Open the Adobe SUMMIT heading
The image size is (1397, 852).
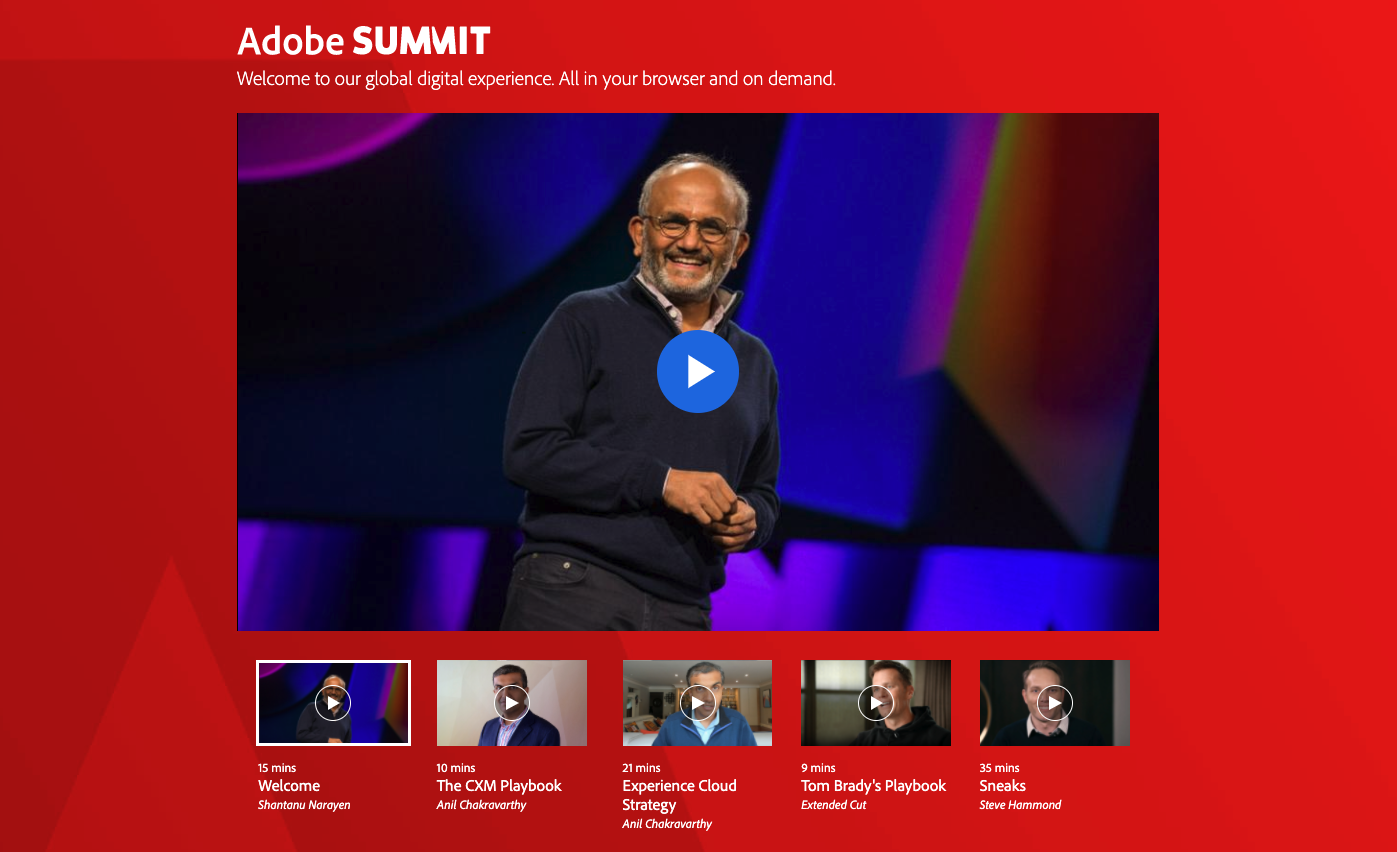pos(364,41)
